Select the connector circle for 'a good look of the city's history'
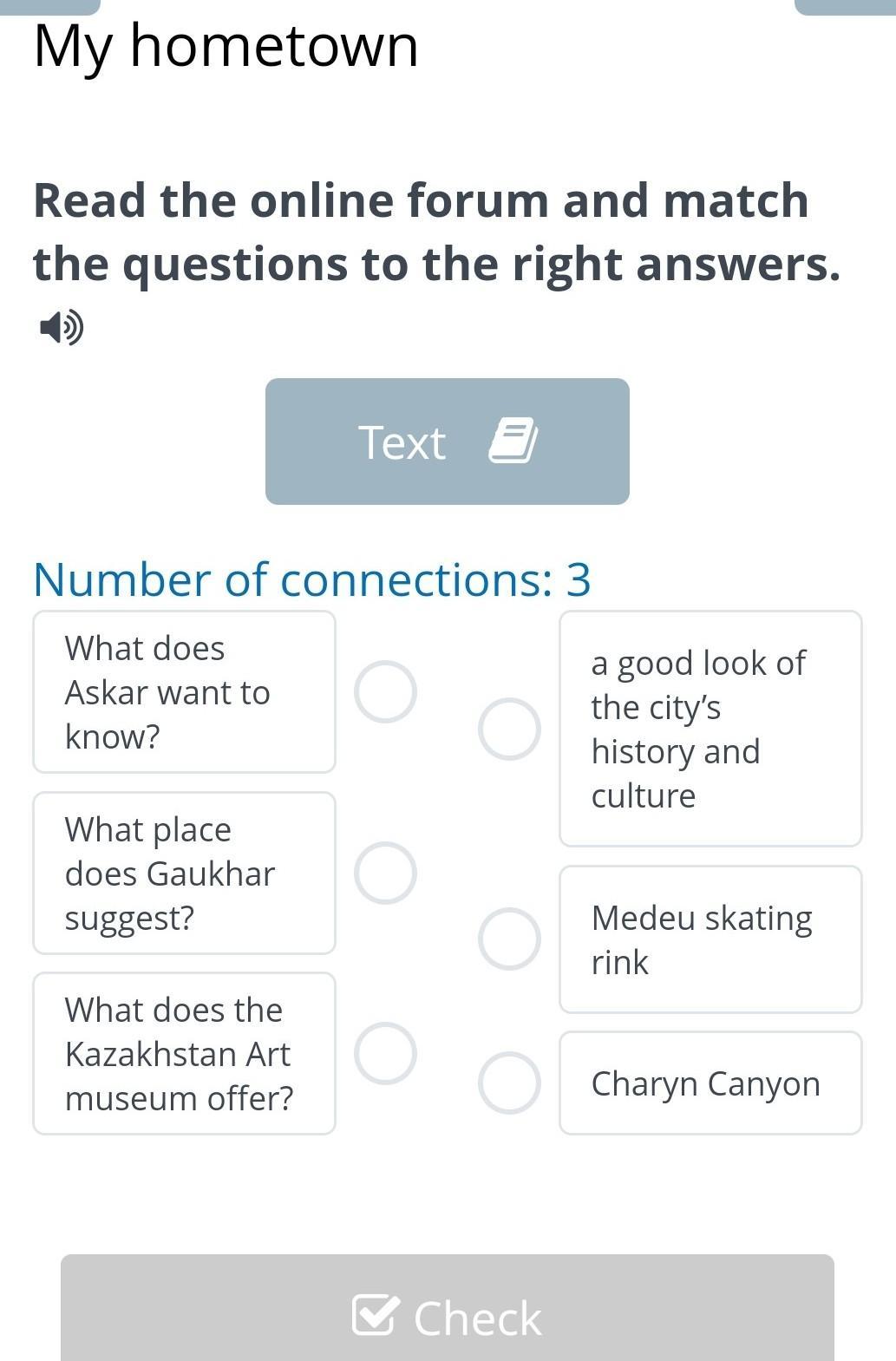This screenshot has height=1361, width=896. tap(509, 729)
